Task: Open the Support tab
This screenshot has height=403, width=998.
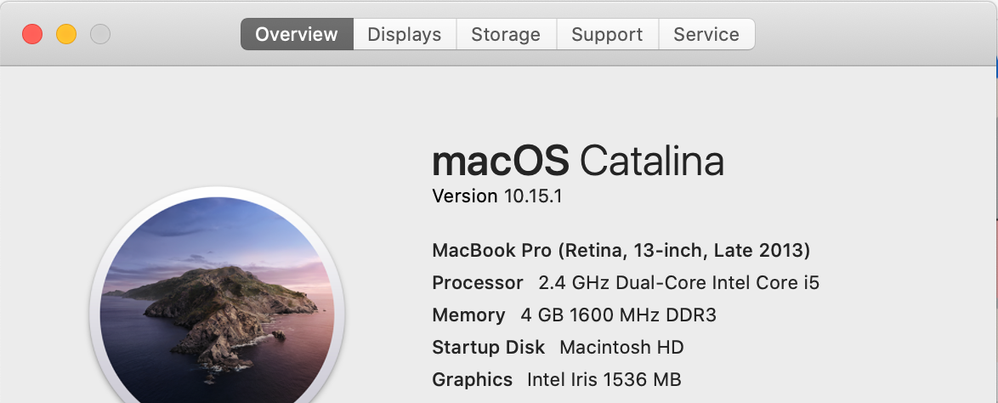Action: [x=607, y=34]
